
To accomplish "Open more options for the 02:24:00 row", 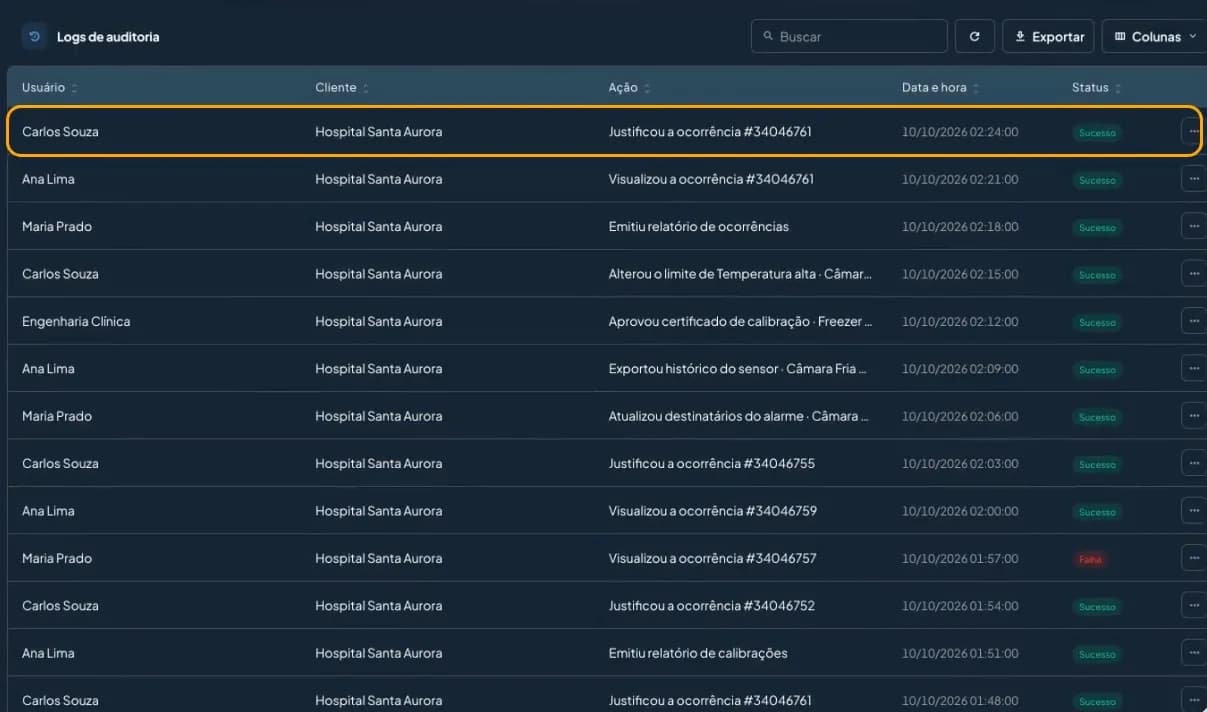I will coord(1193,131).
